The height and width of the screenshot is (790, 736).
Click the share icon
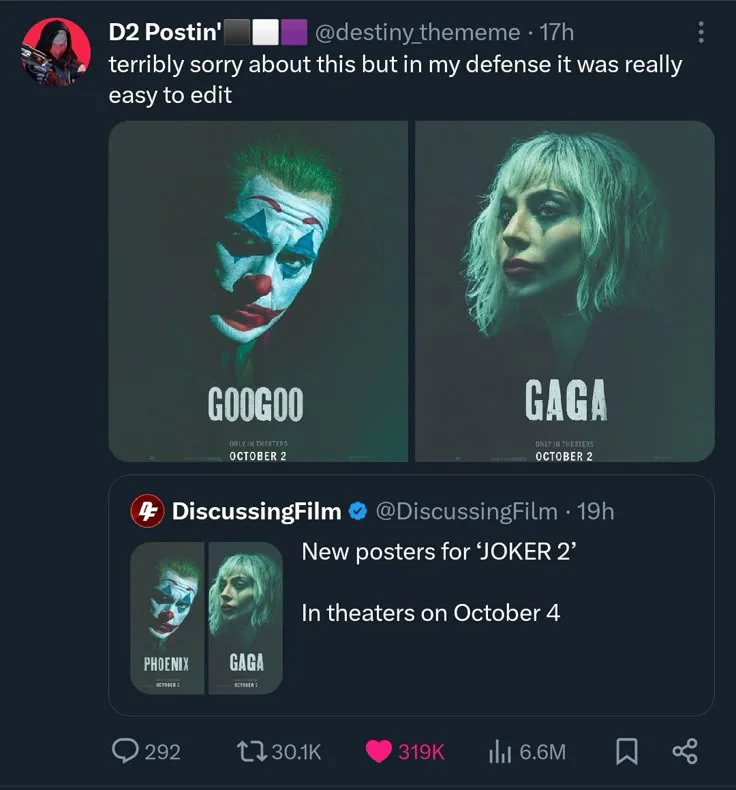point(685,751)
